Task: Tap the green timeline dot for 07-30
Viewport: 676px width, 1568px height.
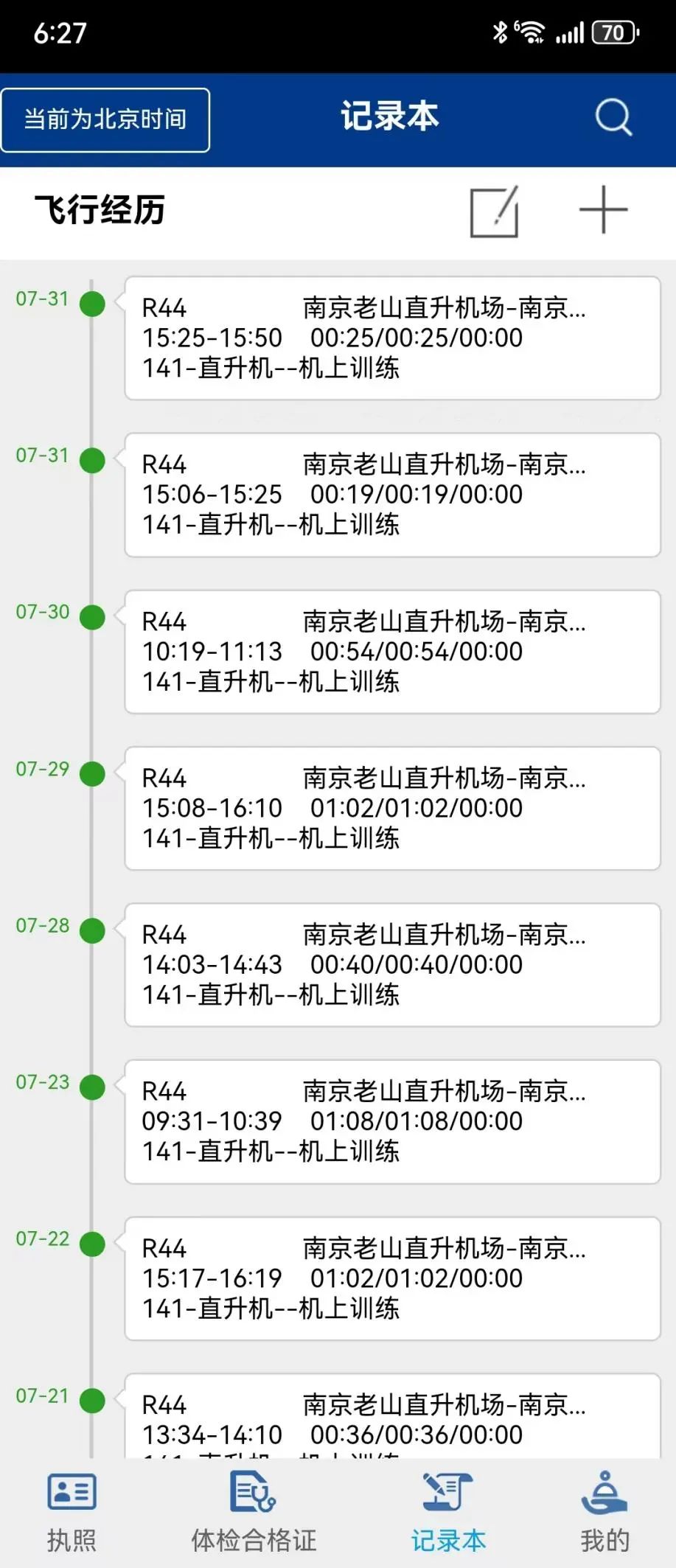Action: point(92,617)
